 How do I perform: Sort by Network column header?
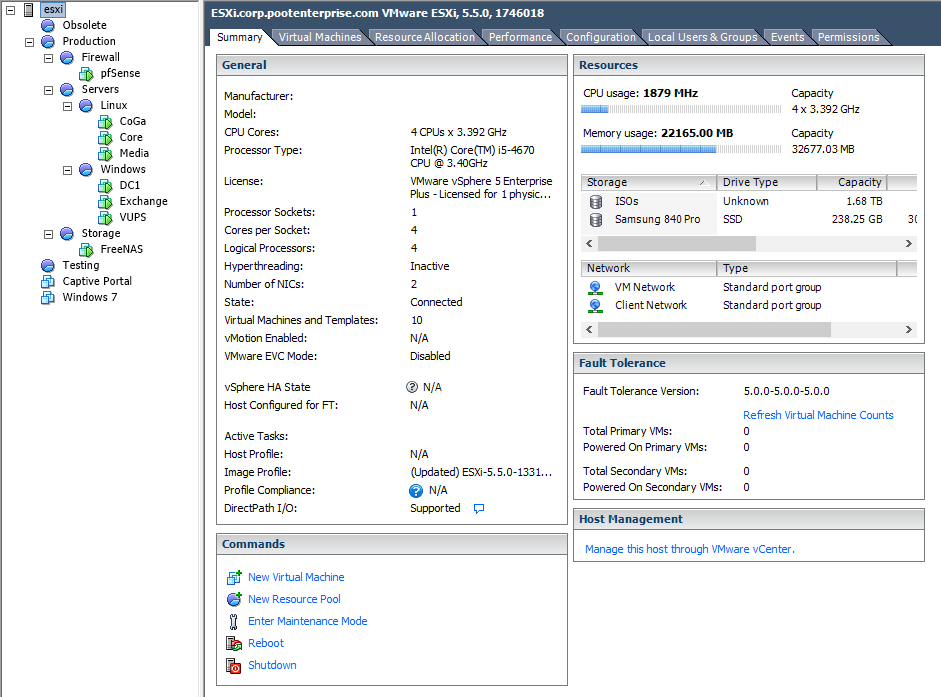tap(649, 268)
